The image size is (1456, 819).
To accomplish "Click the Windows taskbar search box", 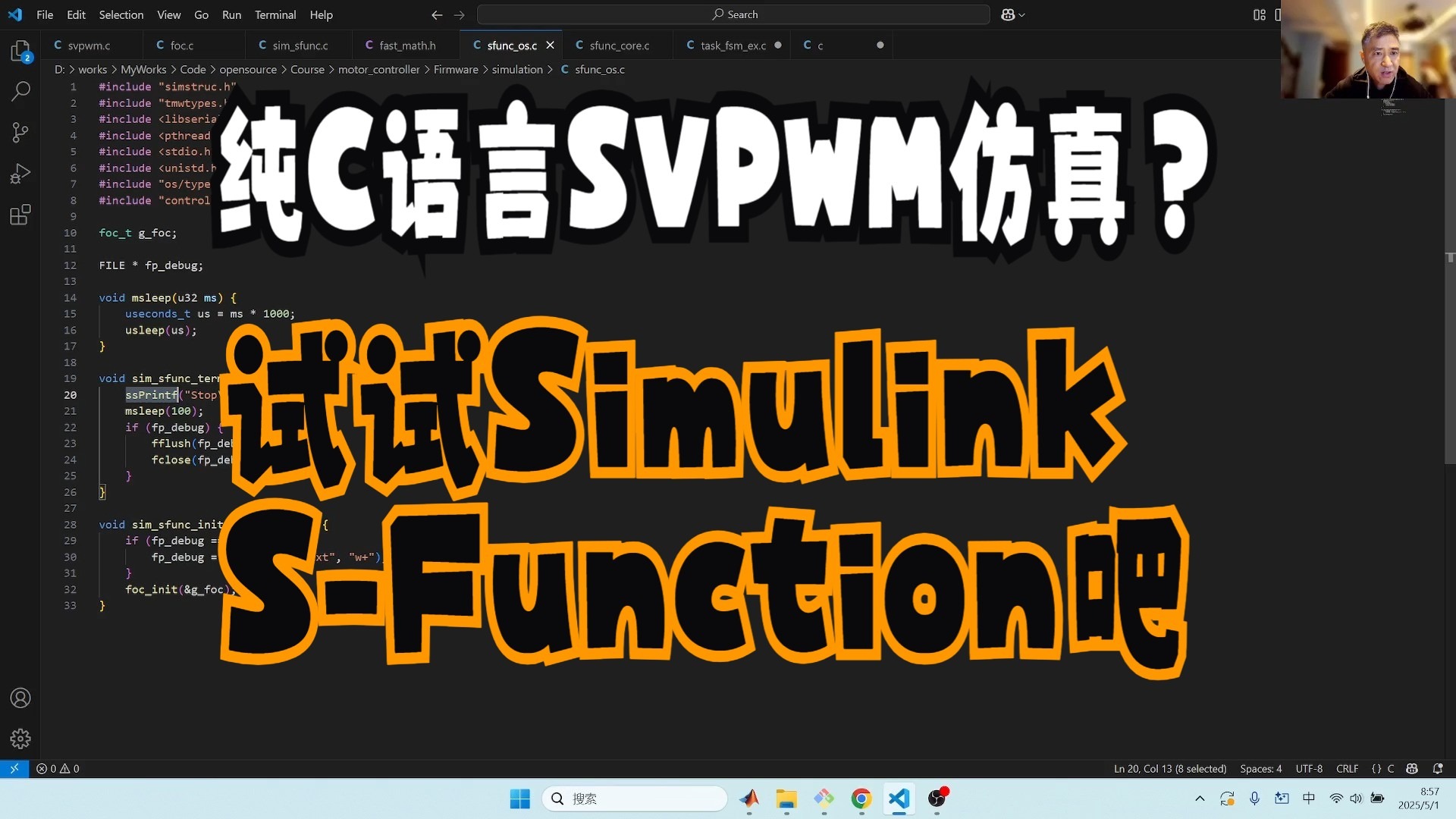I will [x=635, y=799].
